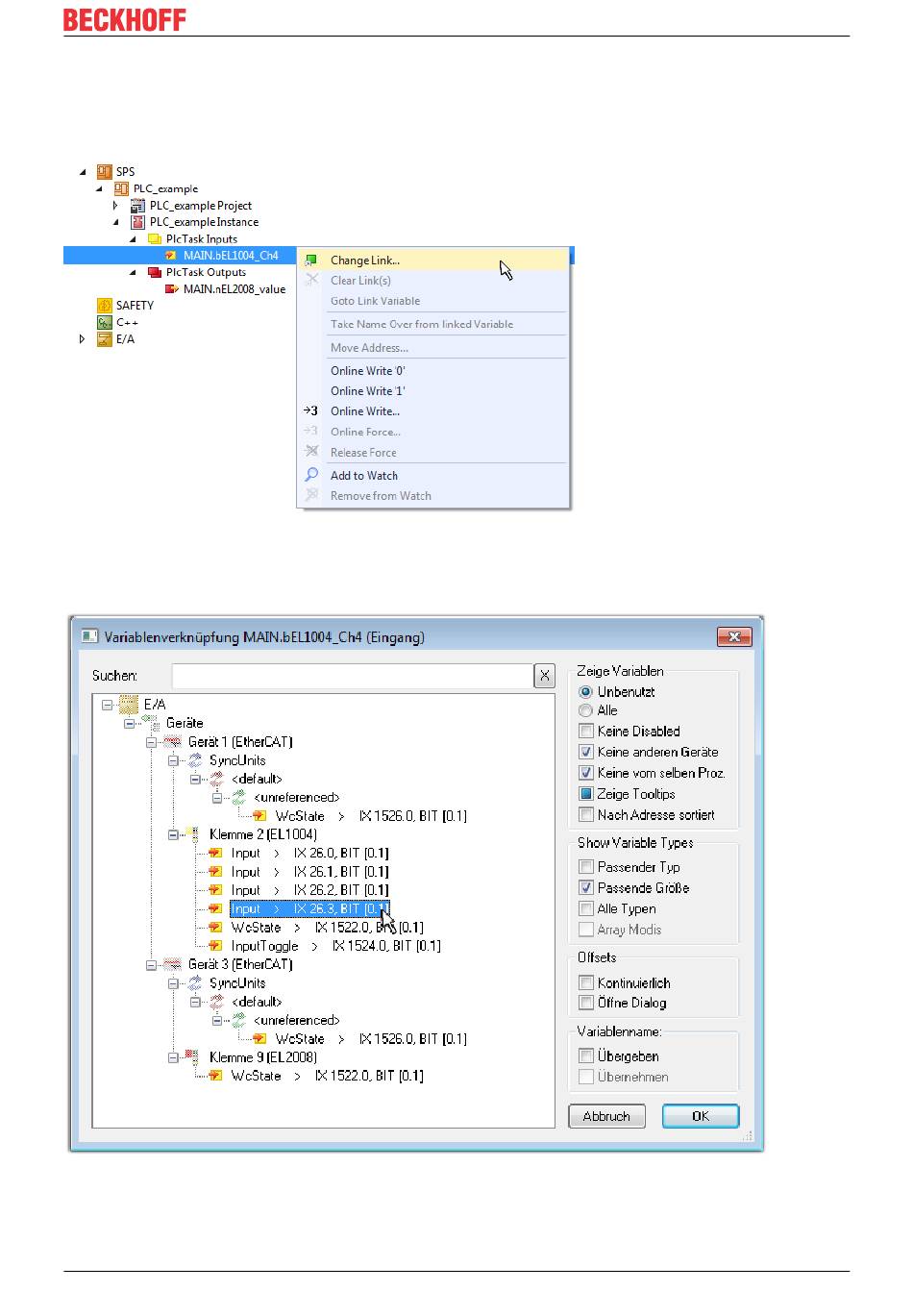Click the Change Link menu icon
This screenshot has height=1316, width=913.
coord(311,260)
